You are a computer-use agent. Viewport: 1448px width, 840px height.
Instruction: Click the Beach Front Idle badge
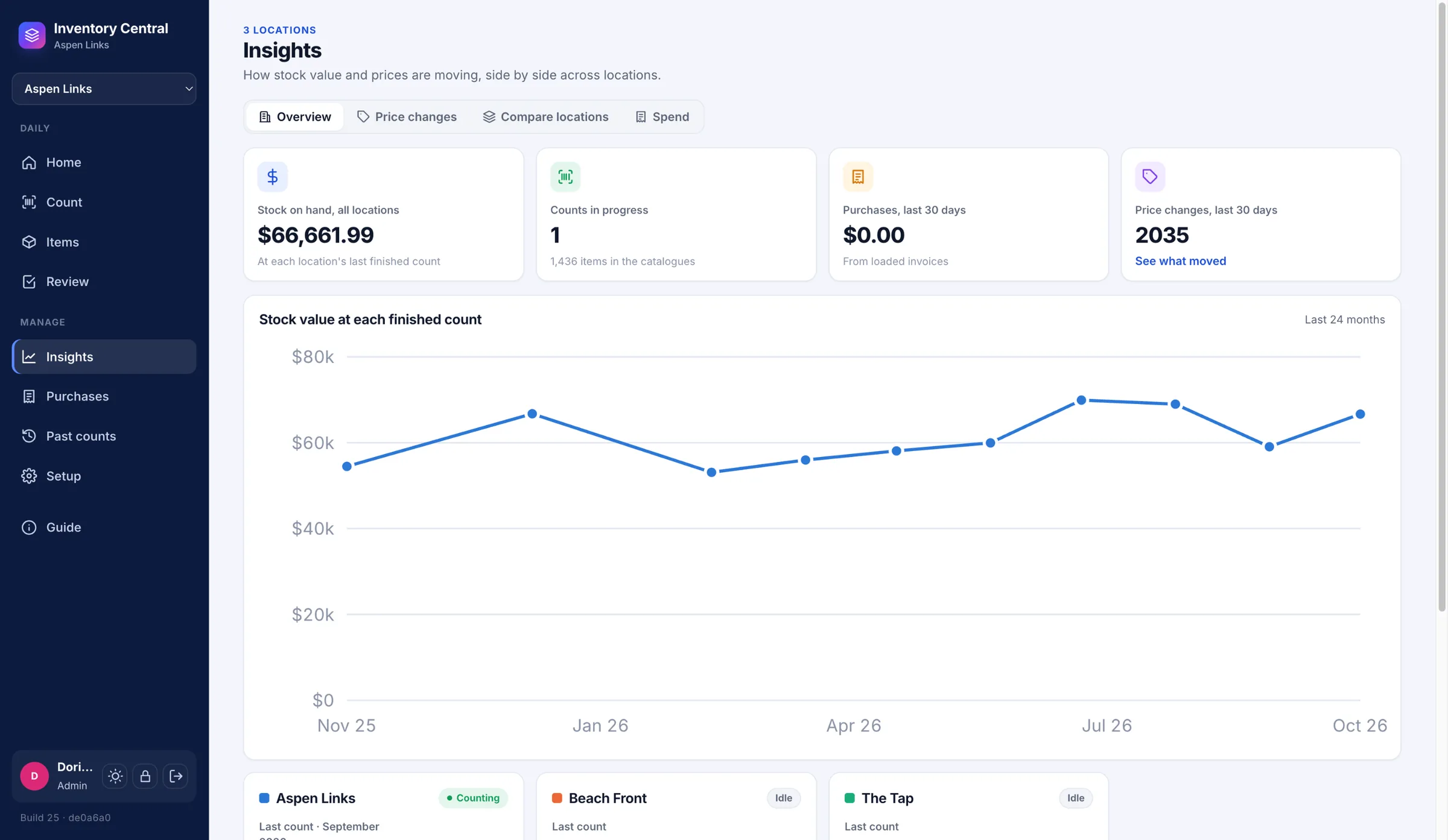tap(784, 798)
